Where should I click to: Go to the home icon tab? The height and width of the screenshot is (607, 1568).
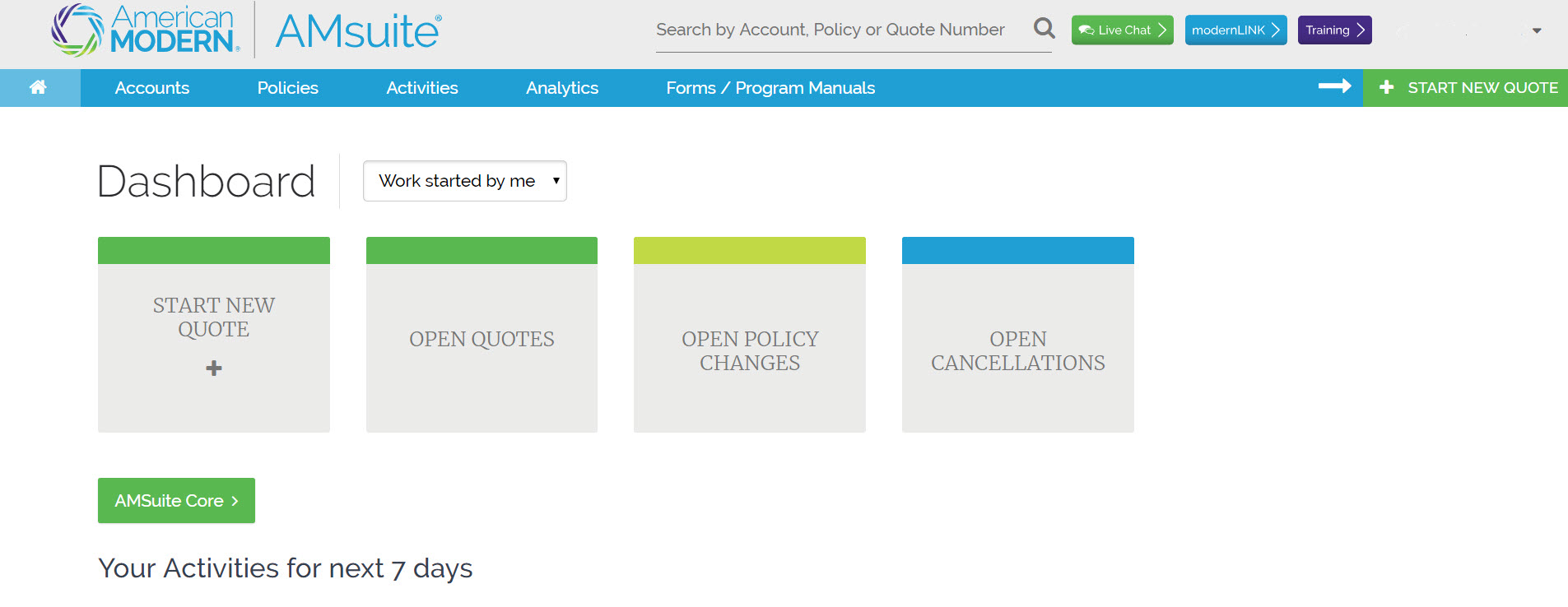pos(40,88)
